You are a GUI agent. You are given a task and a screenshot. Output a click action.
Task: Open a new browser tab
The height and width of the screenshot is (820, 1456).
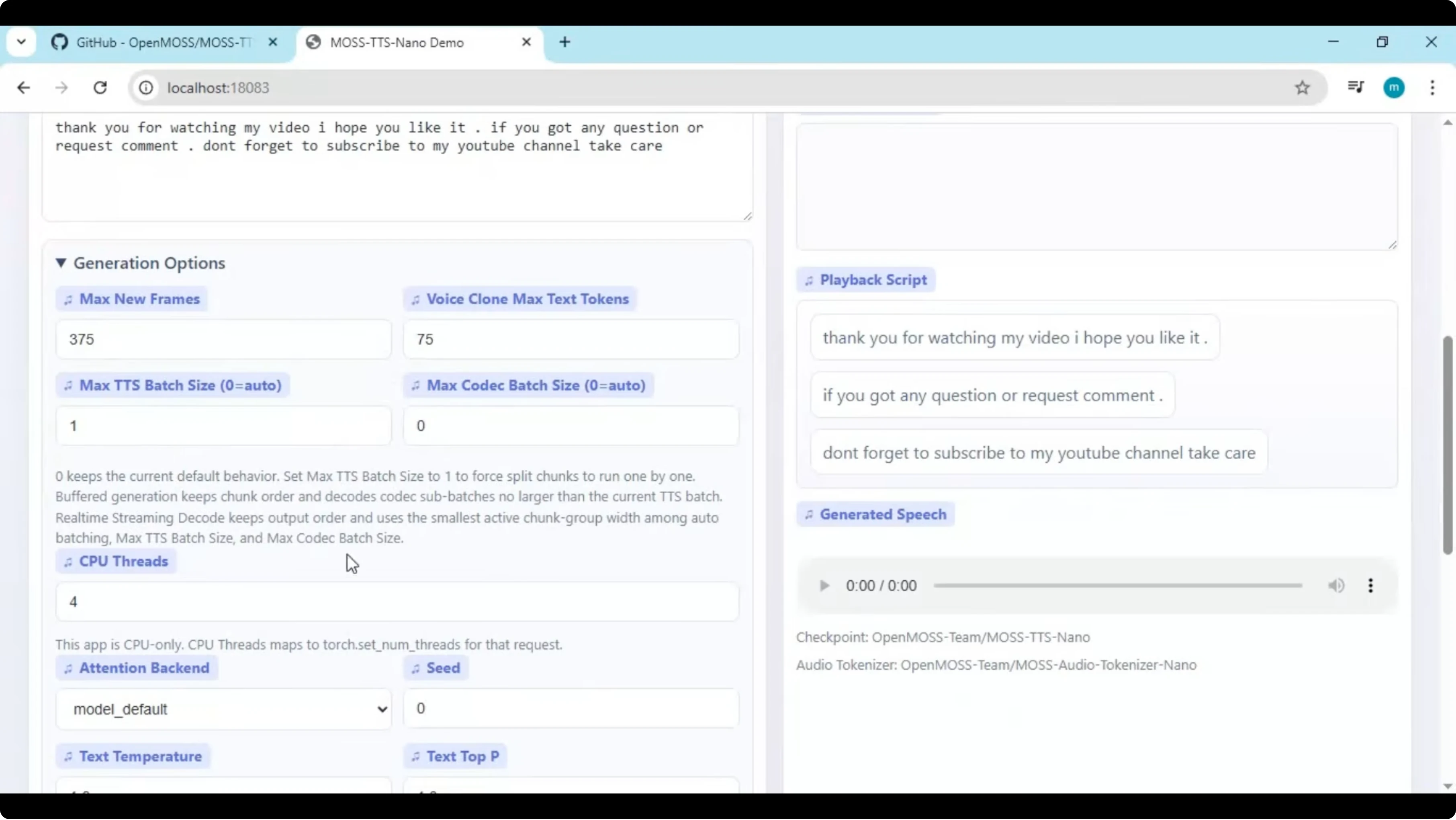pos(564,42)
